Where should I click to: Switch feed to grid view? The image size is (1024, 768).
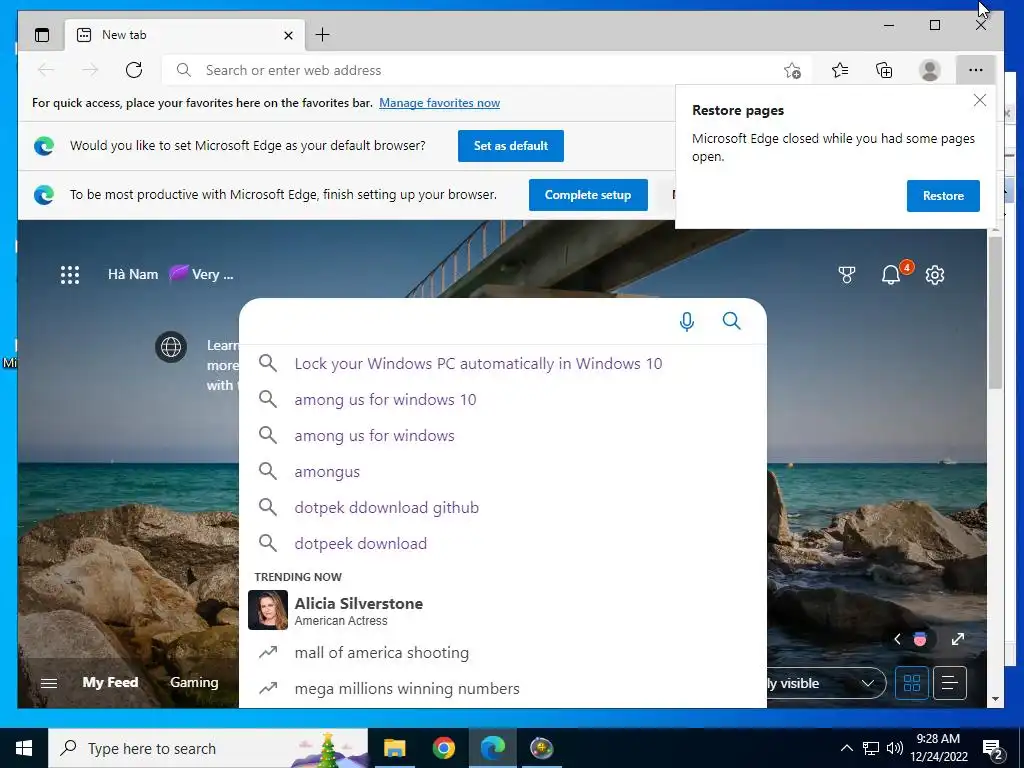pyautogui.click(x=912, y=683)
